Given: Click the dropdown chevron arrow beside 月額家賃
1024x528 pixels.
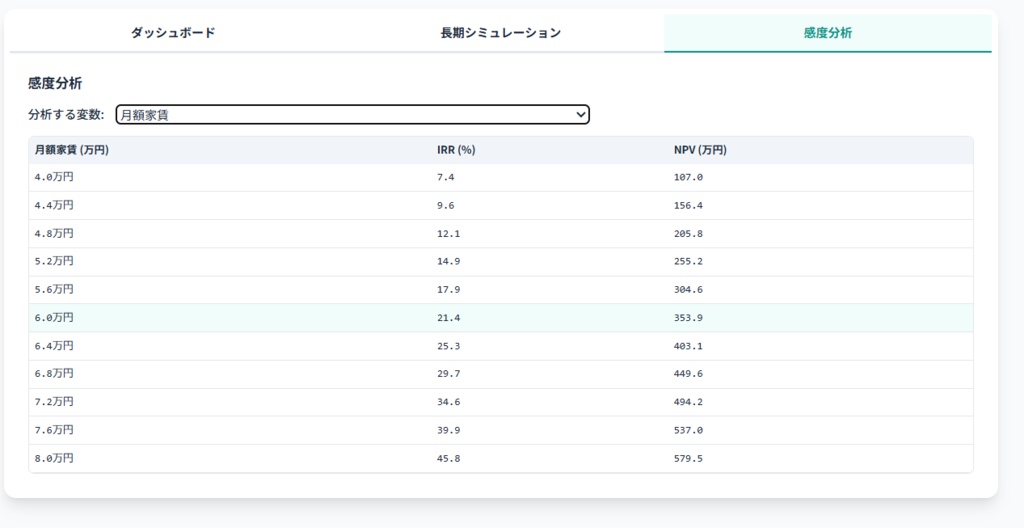Looking at the screenshot, I should 580,115.
